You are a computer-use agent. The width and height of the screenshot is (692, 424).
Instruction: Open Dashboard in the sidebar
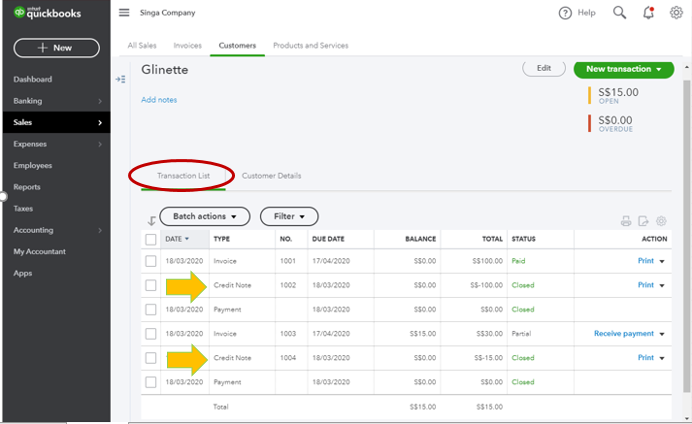point(33,79)
